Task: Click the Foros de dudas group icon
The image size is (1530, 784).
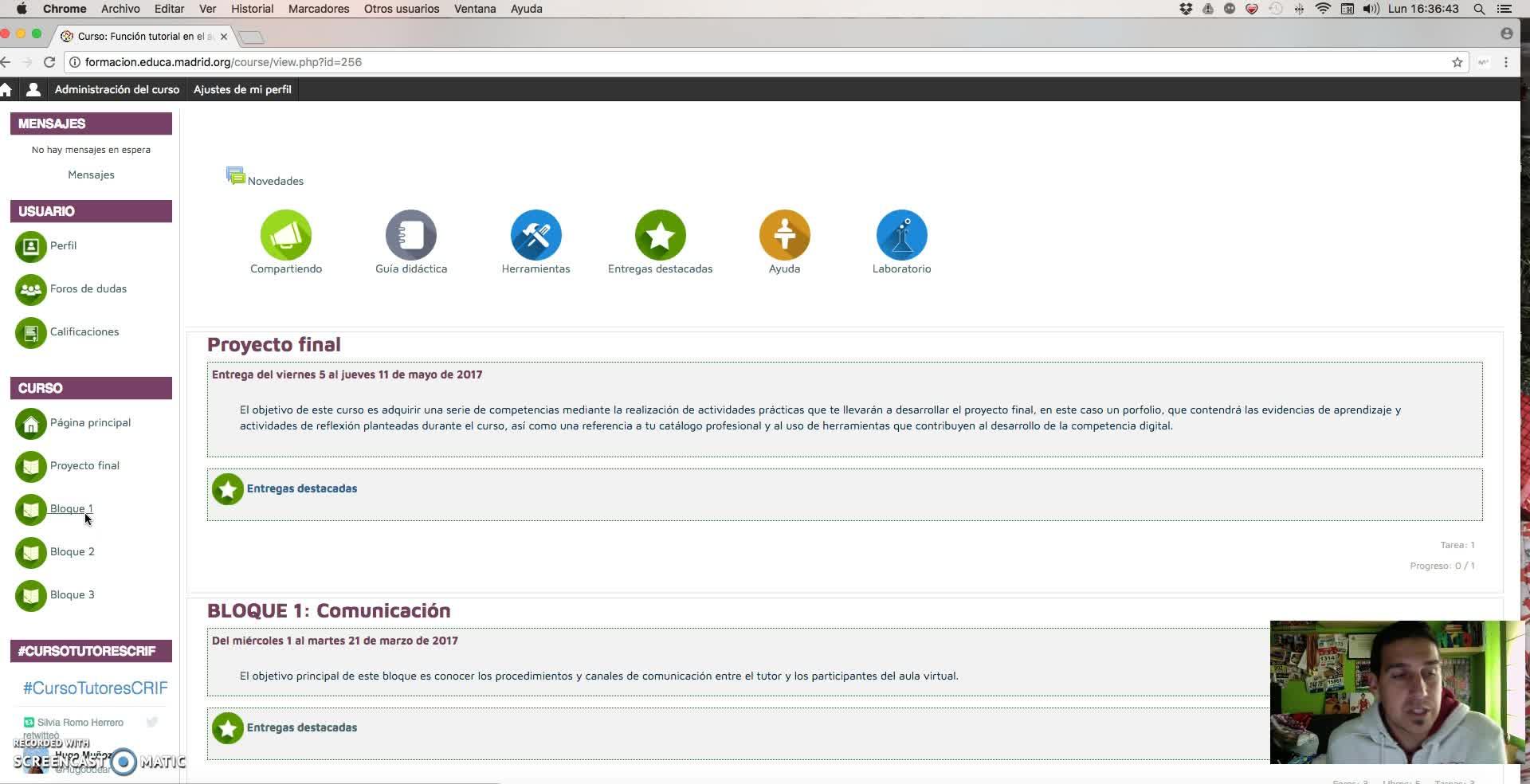Action: pyautogui.click(x=31, y=290)
